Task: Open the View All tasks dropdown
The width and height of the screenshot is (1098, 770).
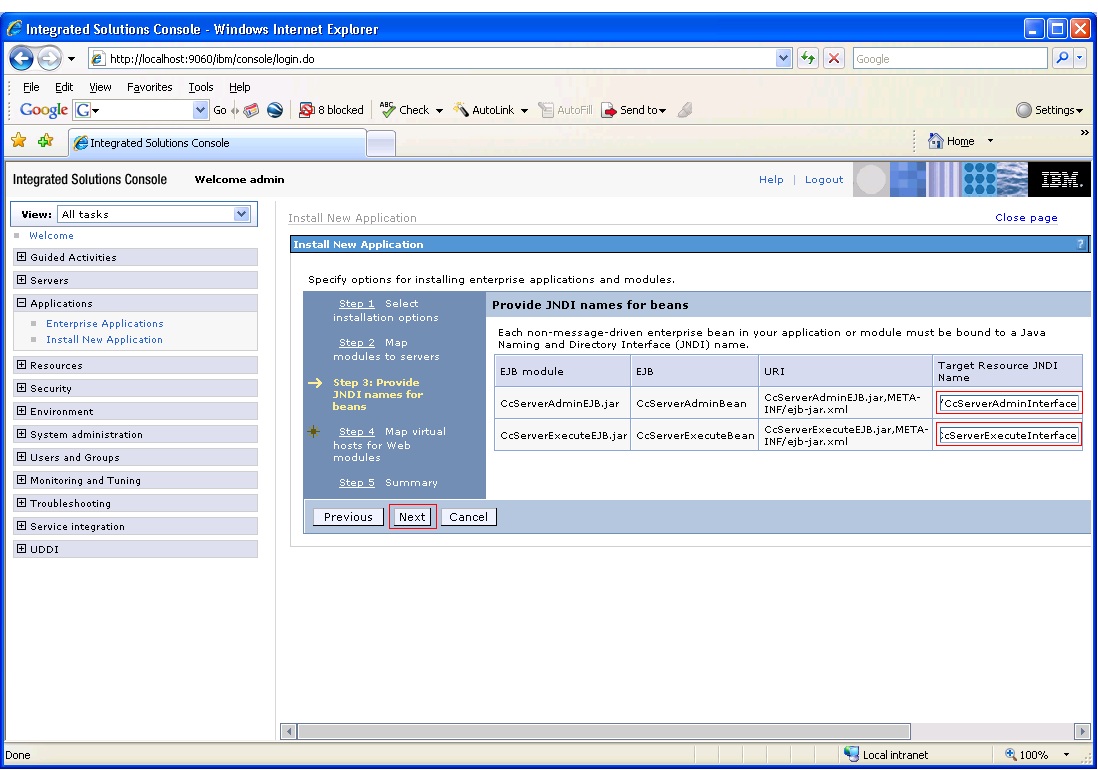Action: 242,214
